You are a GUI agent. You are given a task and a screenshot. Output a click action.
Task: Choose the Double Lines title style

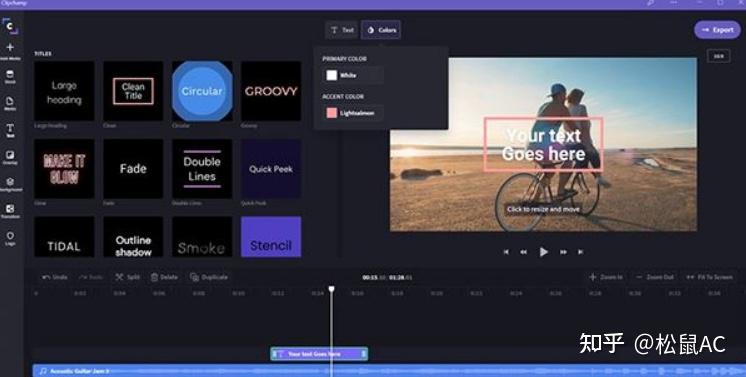(202, 169)
